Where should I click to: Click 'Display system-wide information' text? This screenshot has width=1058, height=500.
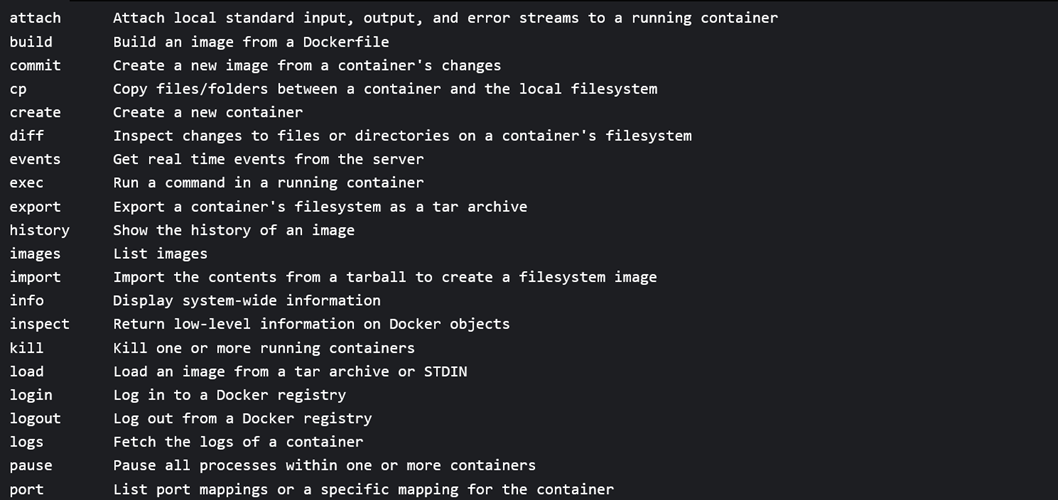(246, 300)
